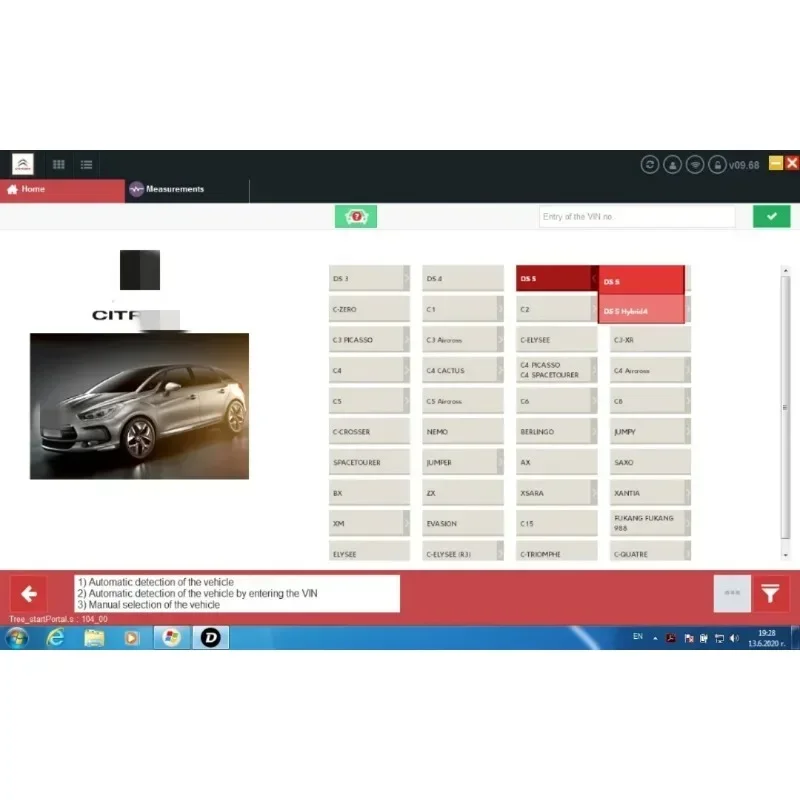Open the filter funnel icon

point(770,593)
